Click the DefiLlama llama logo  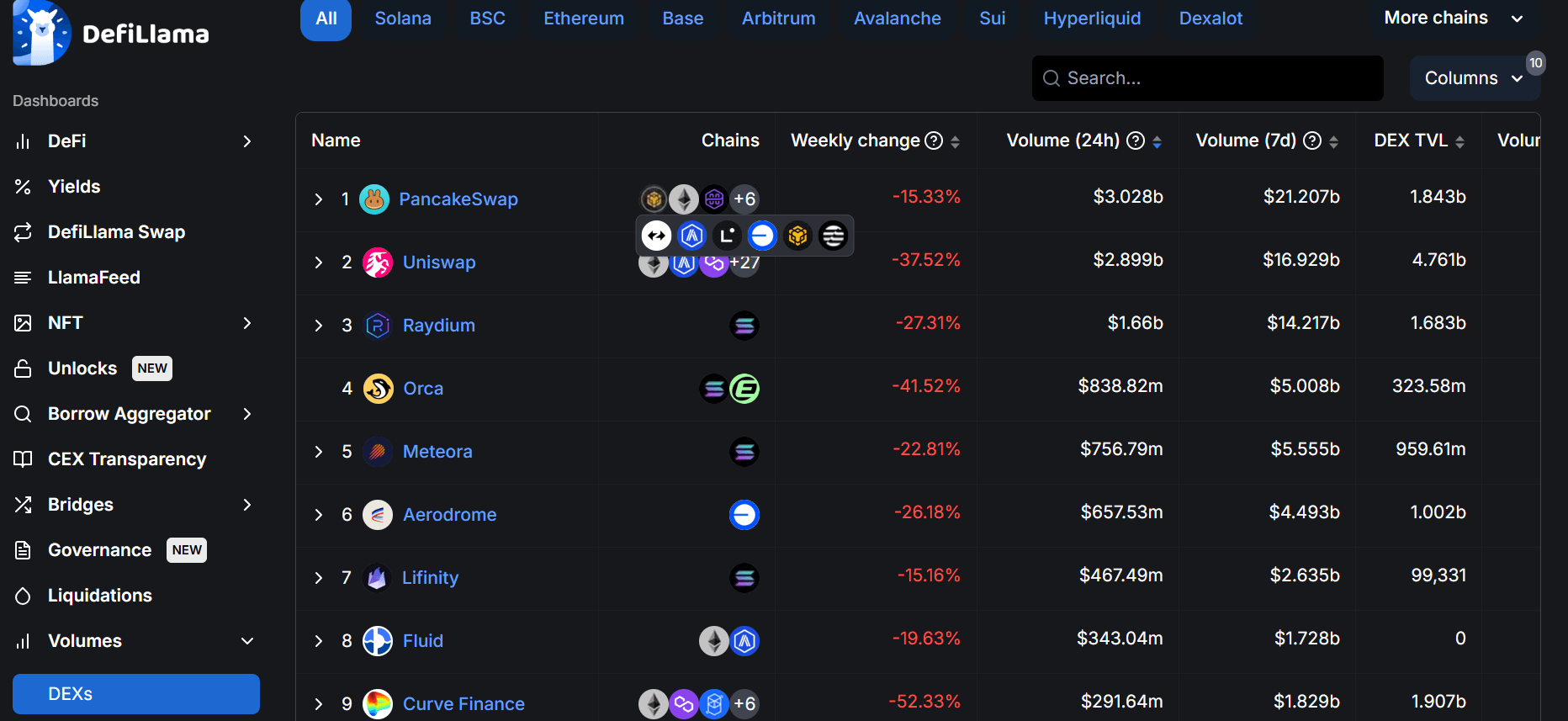pyautogui.click(x=42, y=34)
